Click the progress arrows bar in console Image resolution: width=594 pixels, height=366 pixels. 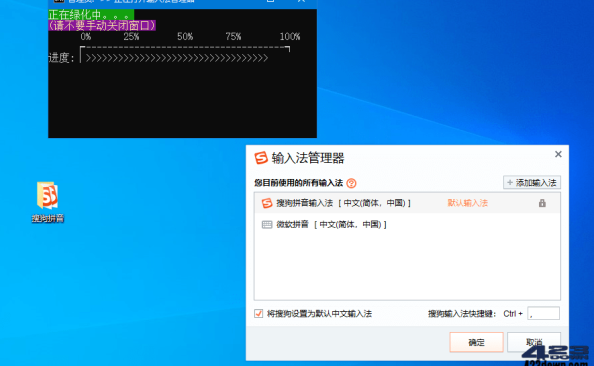(177, 58)
